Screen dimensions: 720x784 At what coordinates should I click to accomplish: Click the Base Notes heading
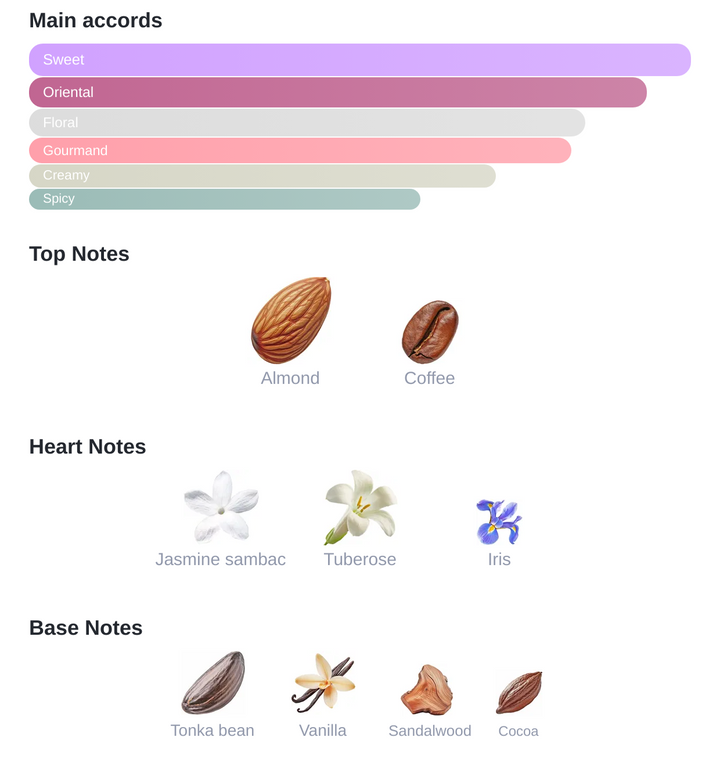click(x=86, y=628)
